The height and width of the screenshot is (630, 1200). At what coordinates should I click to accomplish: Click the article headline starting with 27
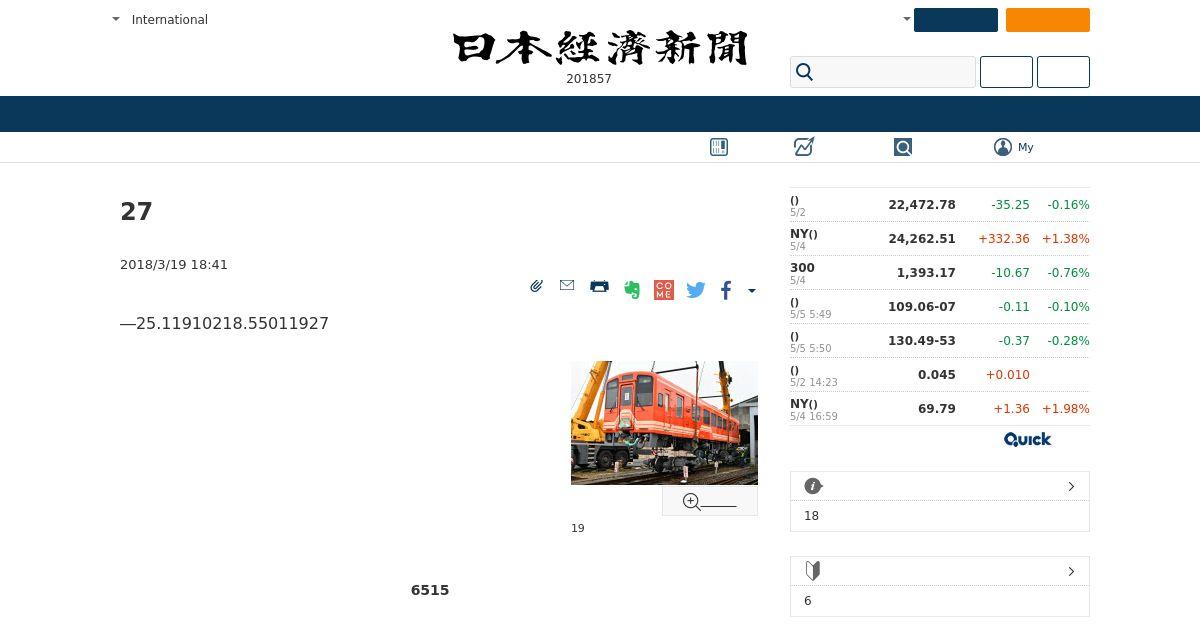136,212
